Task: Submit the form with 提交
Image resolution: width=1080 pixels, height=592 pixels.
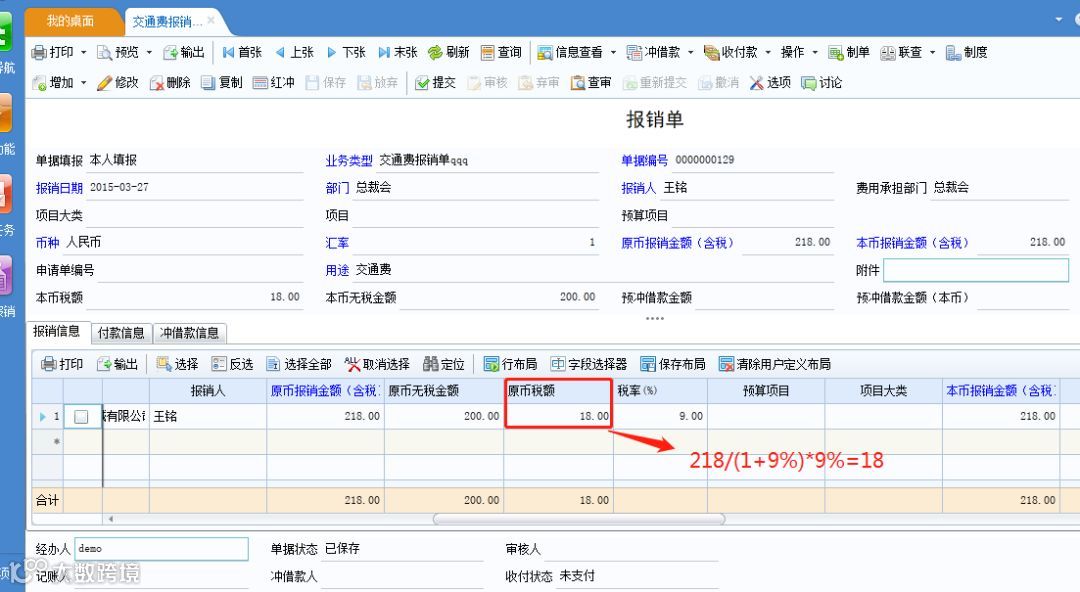Action: coord(435,83)
